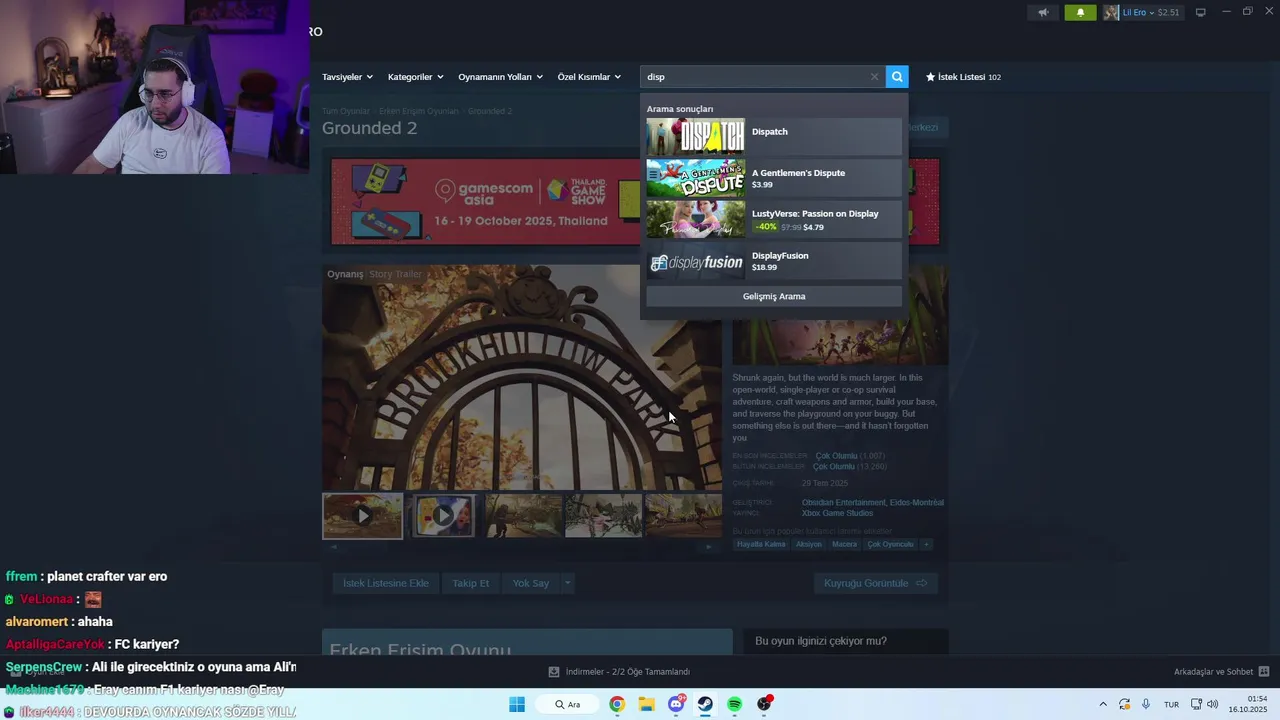Expand the Oynamanın Yolları dropdown
The width and height of the screenshot is (1280, 720).
pos(500,77)
